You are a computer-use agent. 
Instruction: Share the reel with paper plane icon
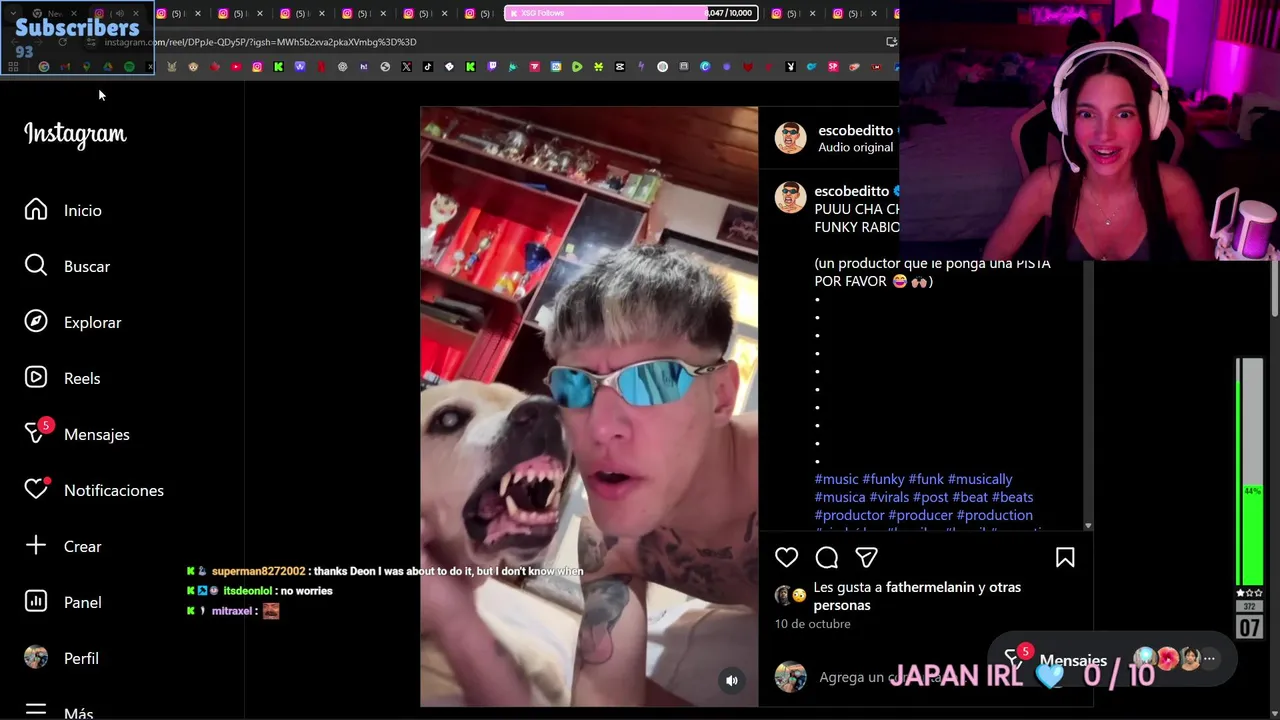(x=867, y=558)
